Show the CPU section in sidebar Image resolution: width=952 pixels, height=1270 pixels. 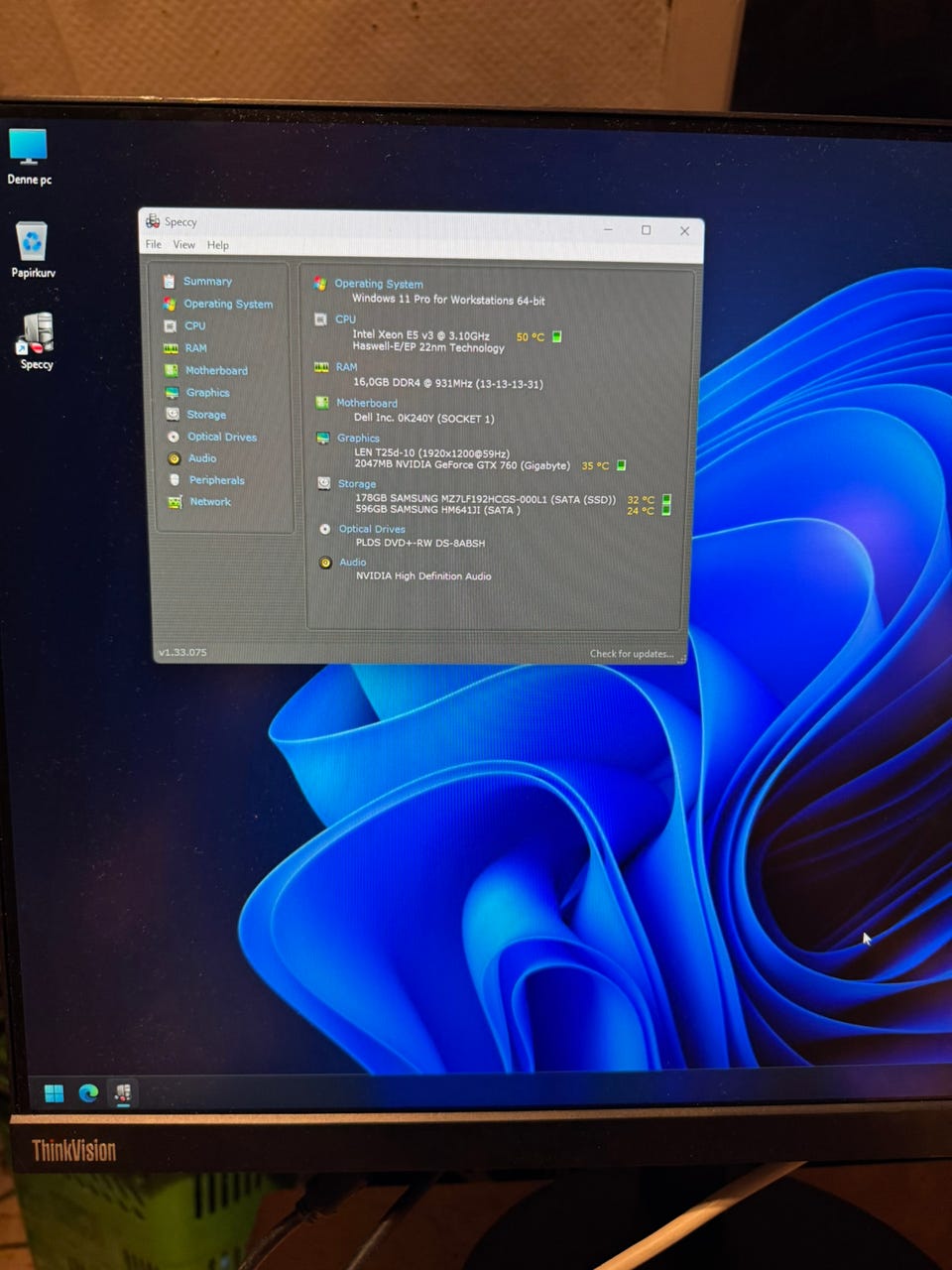click(195, 325)
